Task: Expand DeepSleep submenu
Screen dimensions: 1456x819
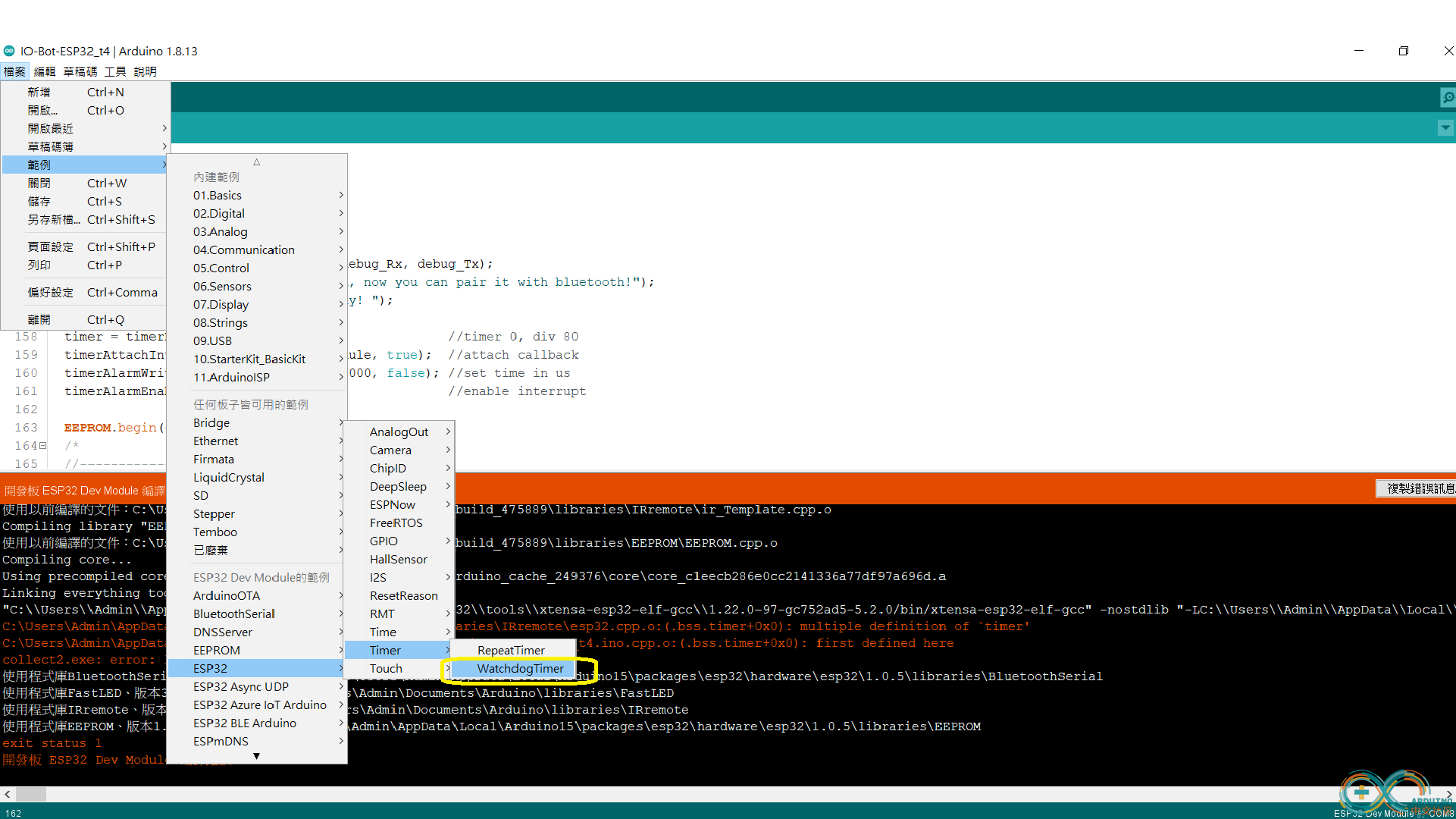Action: (x=399, y=486)
